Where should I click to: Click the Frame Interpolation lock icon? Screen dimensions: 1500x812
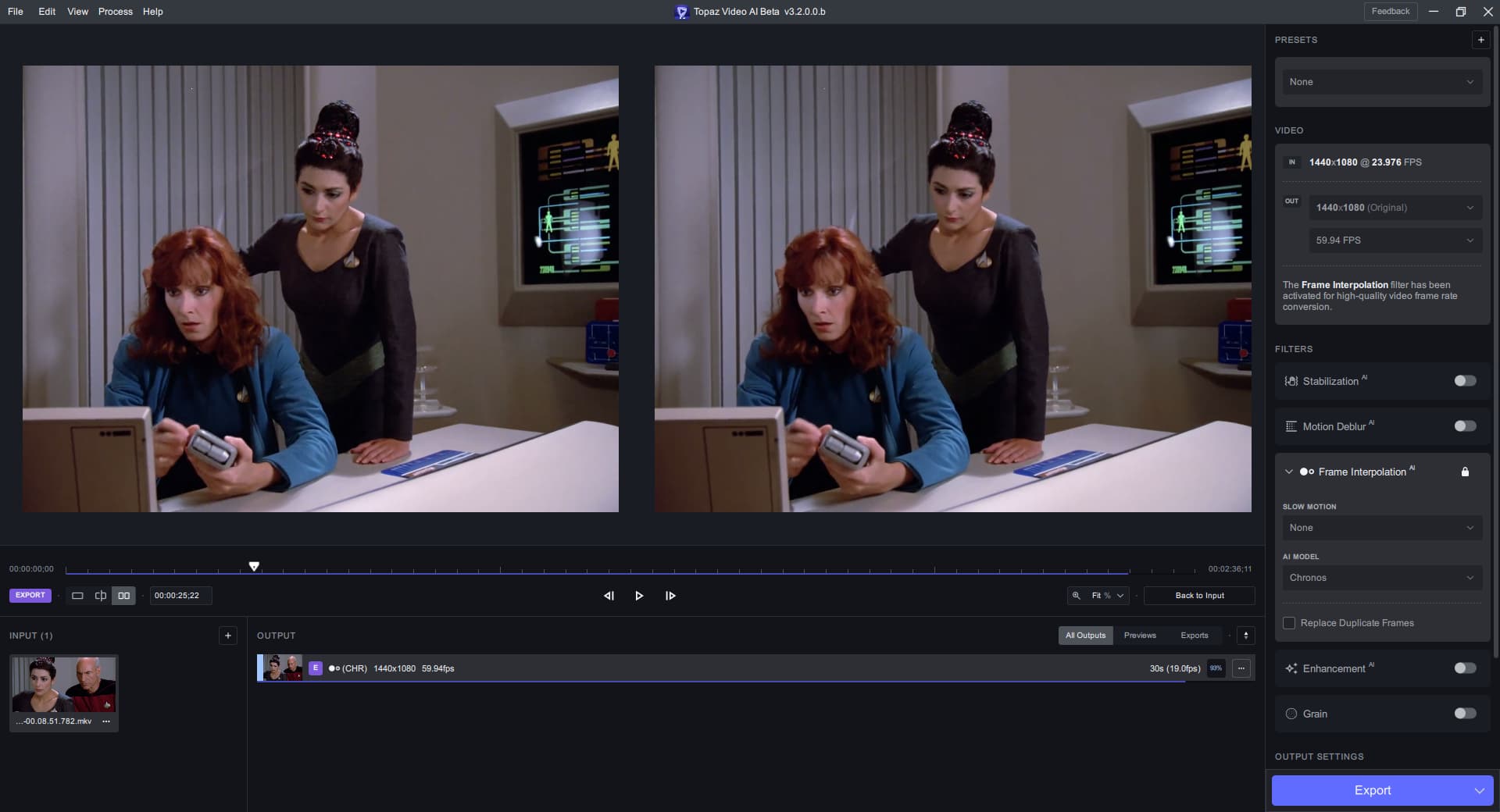click(x=1465, y=472)
